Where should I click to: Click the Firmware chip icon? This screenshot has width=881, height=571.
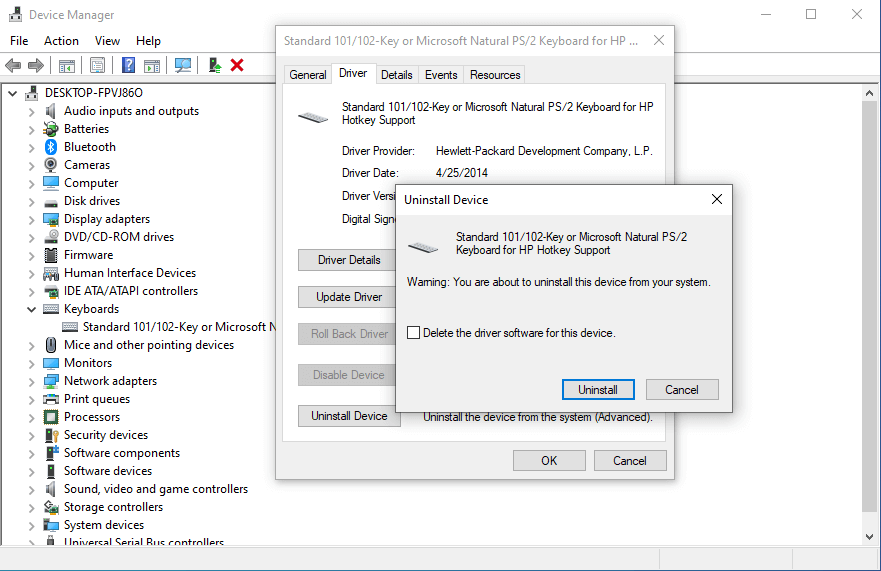point(51,255)
